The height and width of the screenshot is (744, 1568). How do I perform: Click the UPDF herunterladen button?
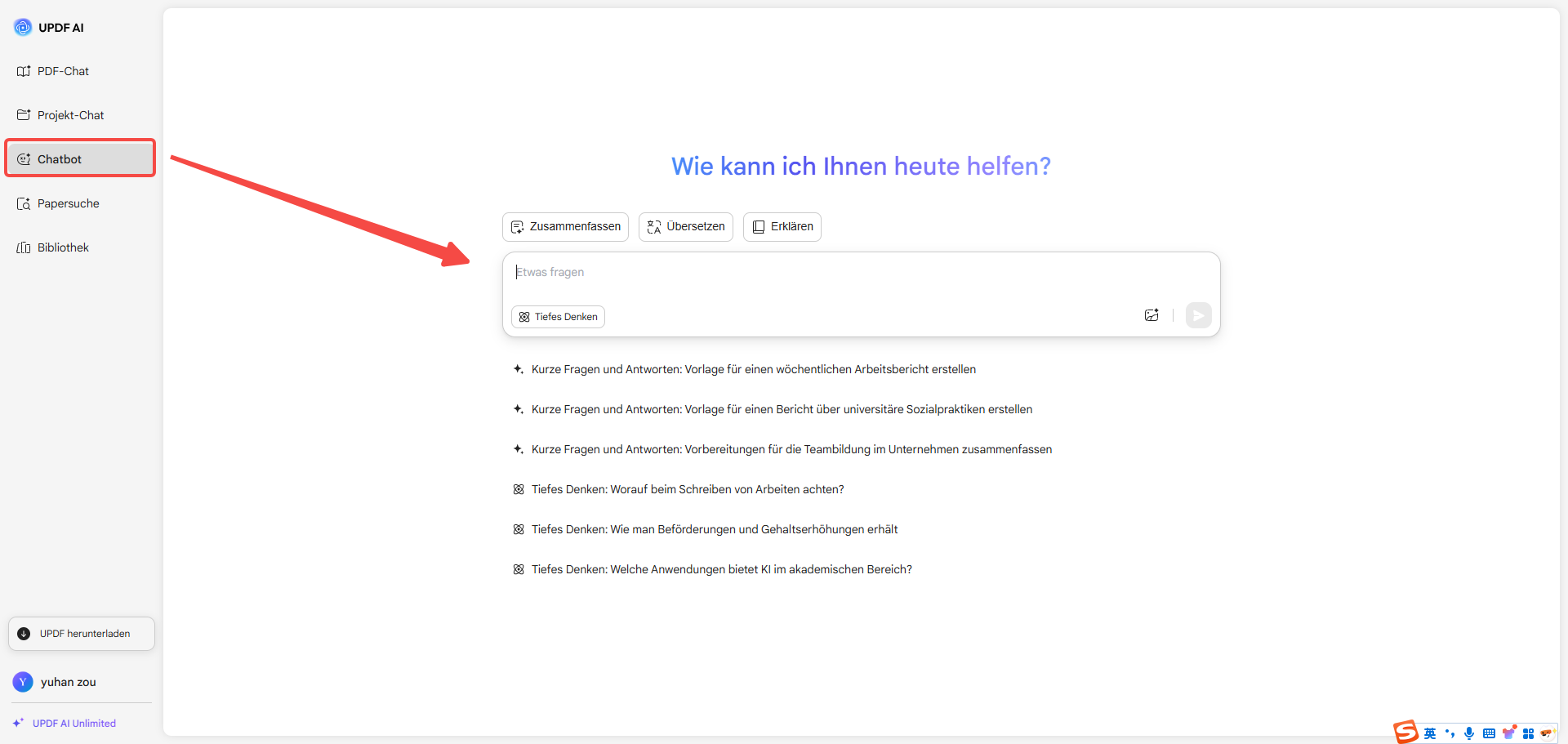82,634
